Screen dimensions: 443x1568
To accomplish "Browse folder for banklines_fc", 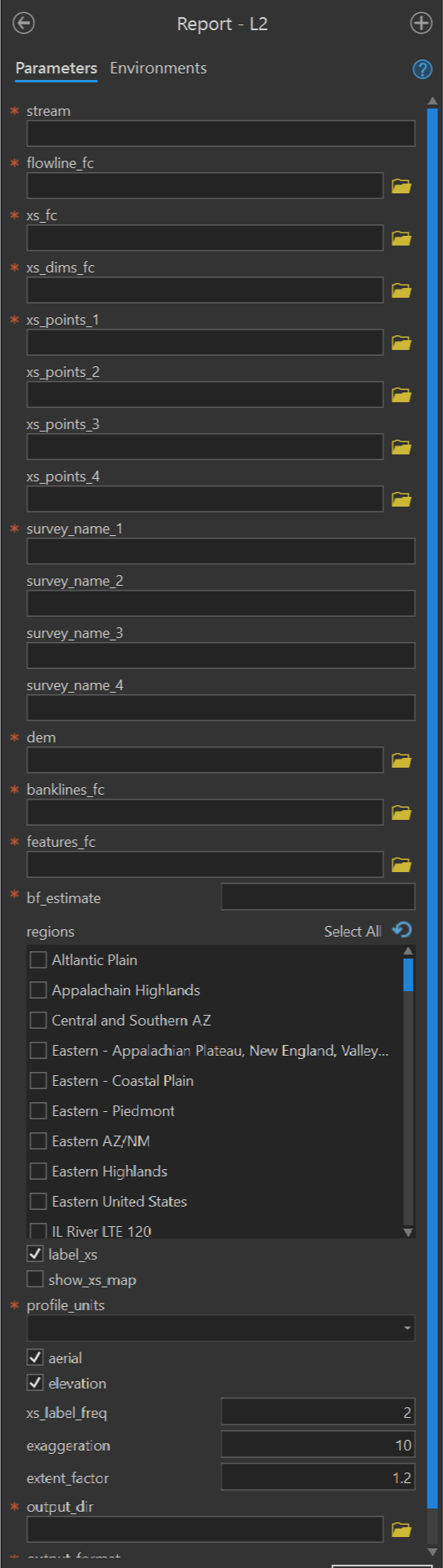I will [401, 813].
